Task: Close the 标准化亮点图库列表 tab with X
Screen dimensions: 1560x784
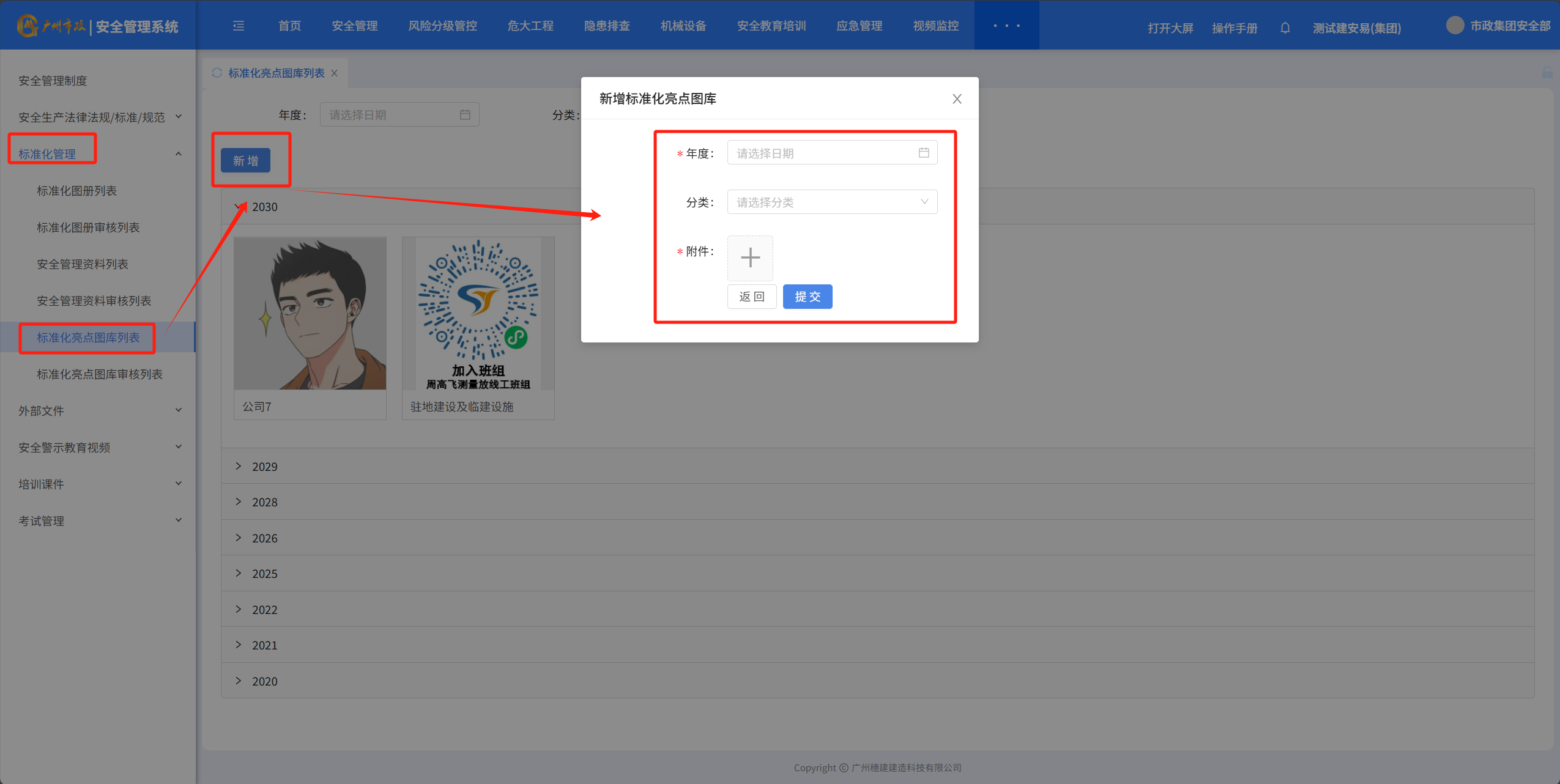Action: click(x=335, y=73)
